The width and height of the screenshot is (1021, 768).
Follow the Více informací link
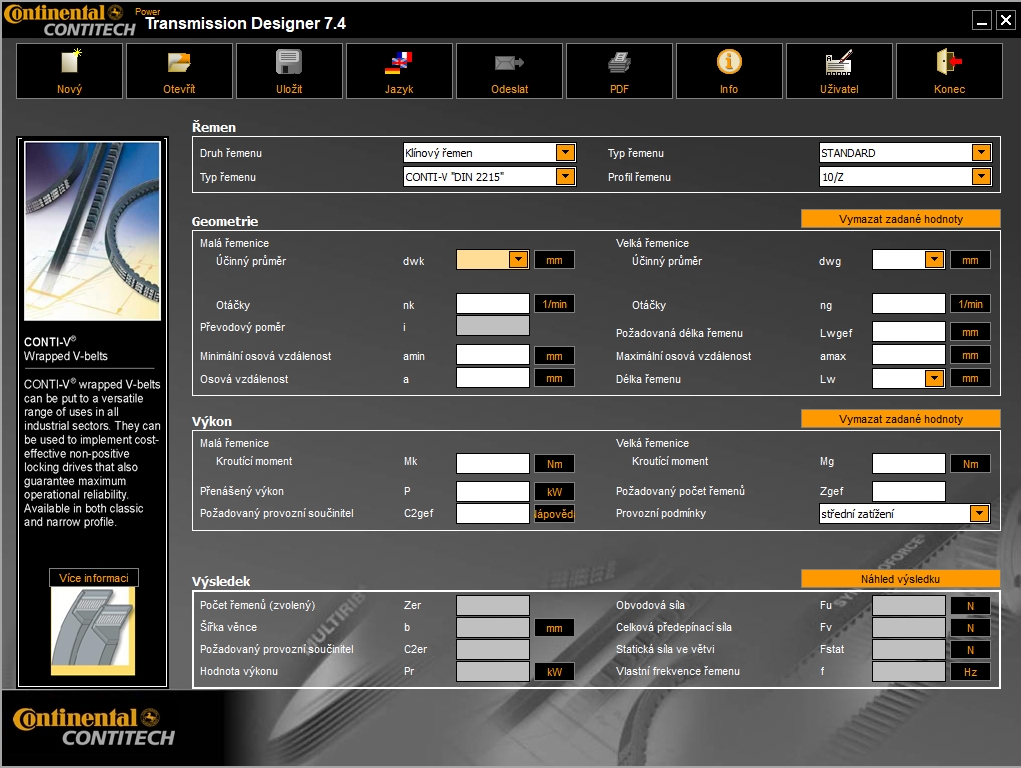pos(94,578)
